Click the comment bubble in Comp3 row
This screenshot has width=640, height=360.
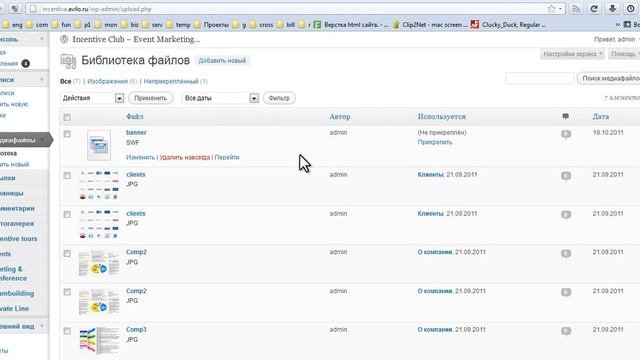click(x=566, y=331)
